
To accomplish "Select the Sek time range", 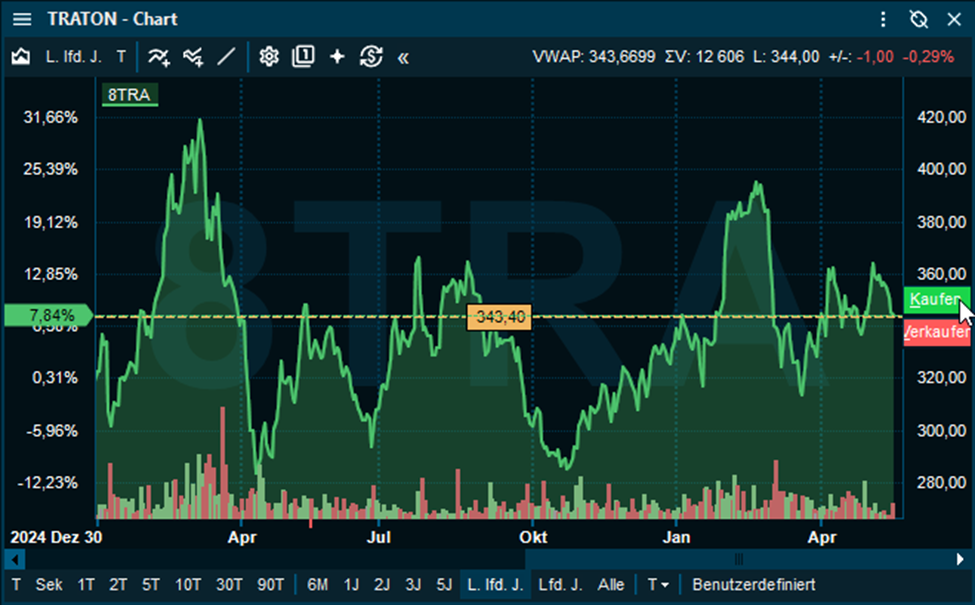I will coord(49,585).
